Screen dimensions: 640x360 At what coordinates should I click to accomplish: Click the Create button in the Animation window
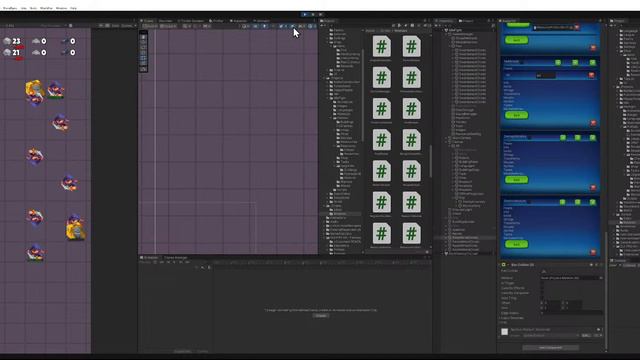coord(321,316)
